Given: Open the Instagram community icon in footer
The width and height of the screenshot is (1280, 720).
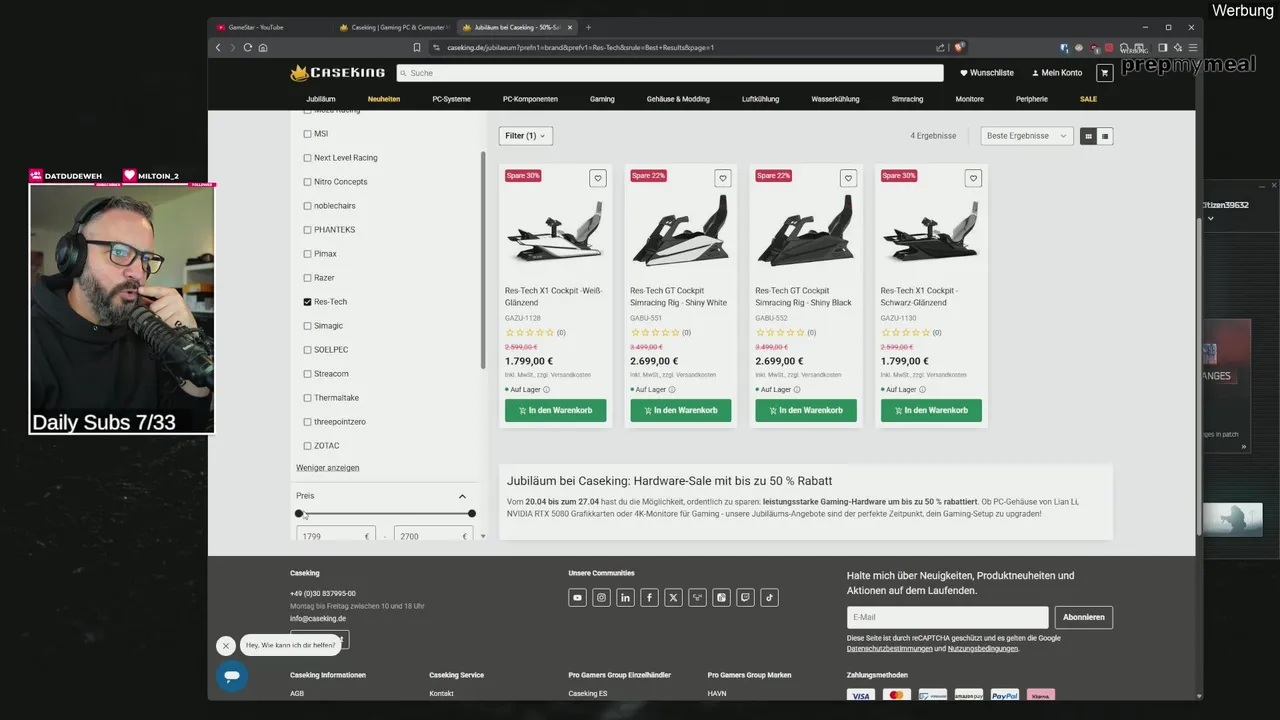Looking at the screenshot, I should pyautogui.click(x=601, y=598).
